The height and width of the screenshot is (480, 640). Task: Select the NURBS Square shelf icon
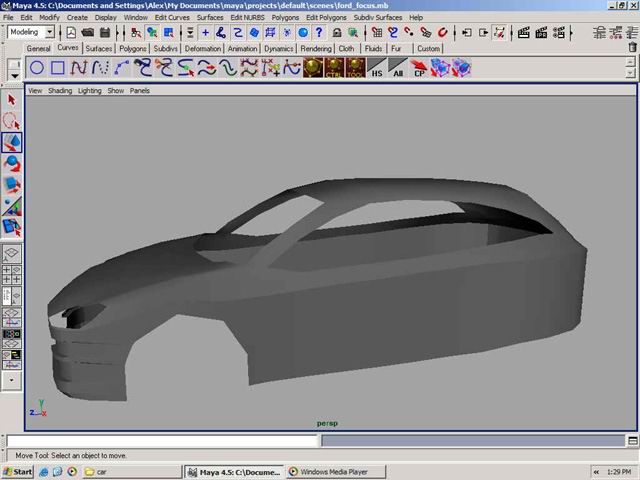coord(58,69)
